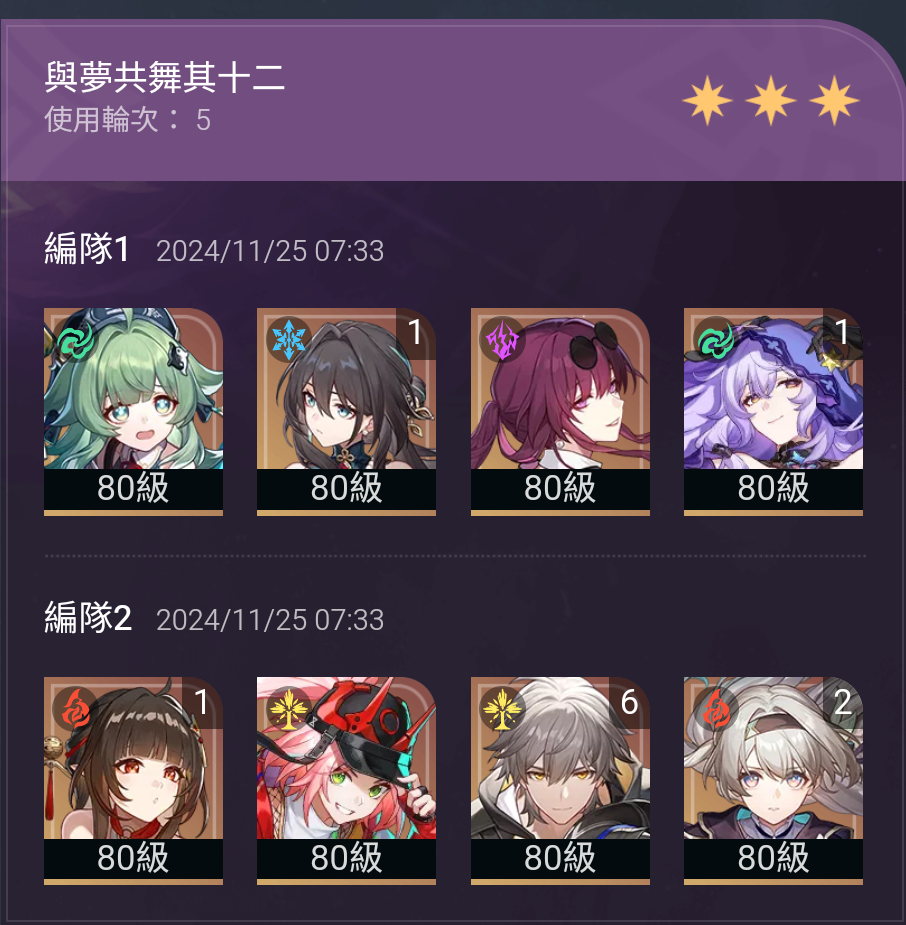The height and width of the screenshot is (925, 906).
Task: Click the middle gold star rating
Action: pyautogui.click(x=770, y=100)
